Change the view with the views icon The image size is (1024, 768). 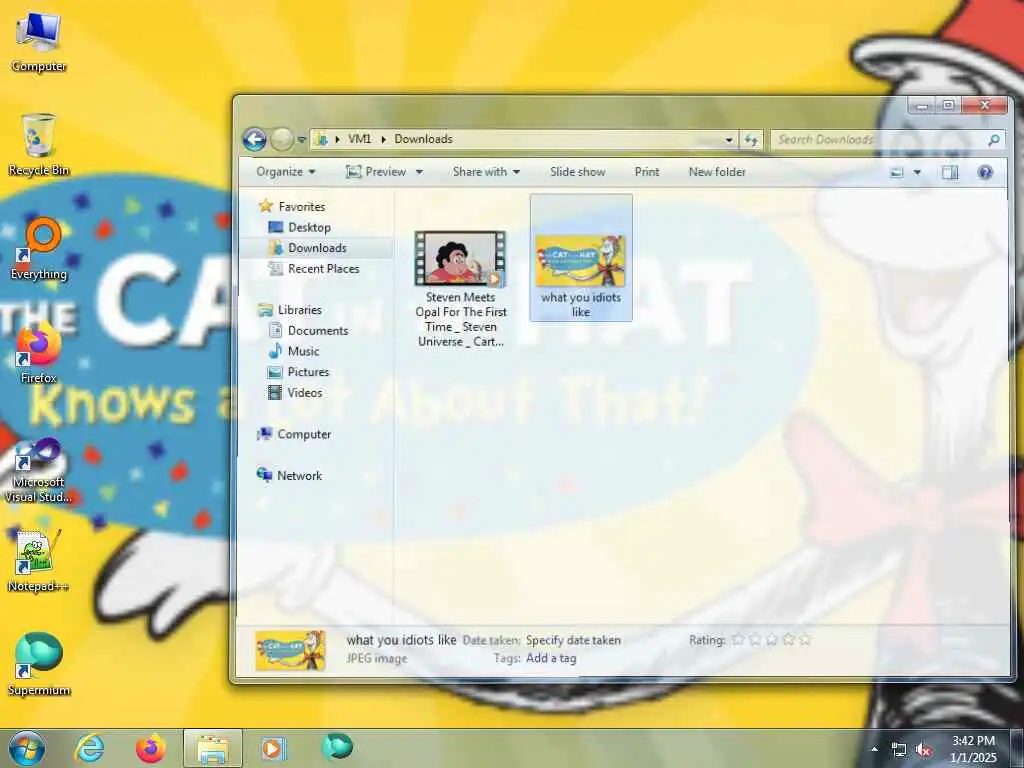(897, 172)
